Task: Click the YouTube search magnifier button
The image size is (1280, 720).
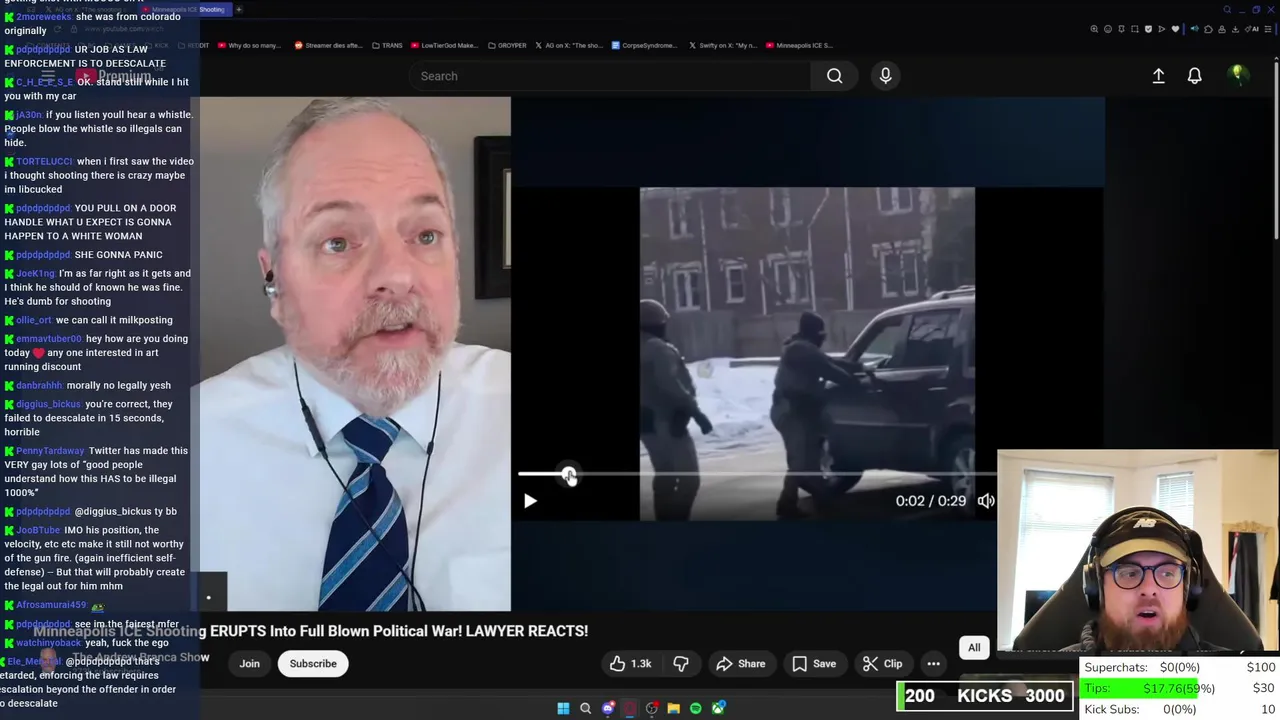Action: click(x=834, y=76)
